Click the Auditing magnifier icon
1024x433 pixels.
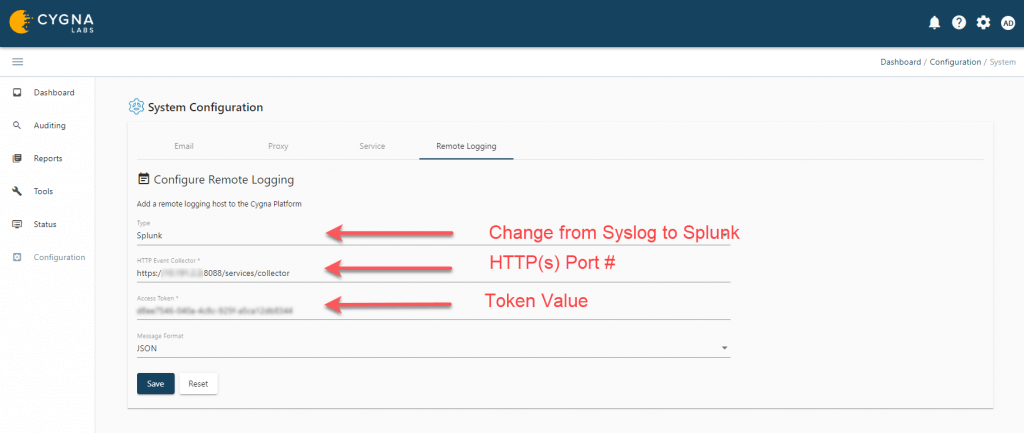point(17,126)
